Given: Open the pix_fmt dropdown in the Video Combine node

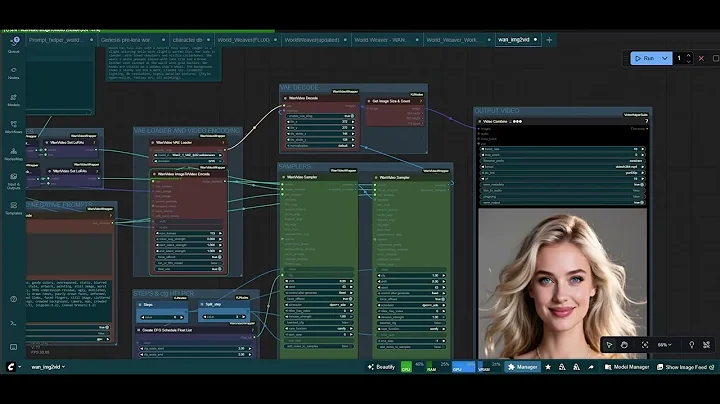Looking at the screenshot, I should click(562, 173).
